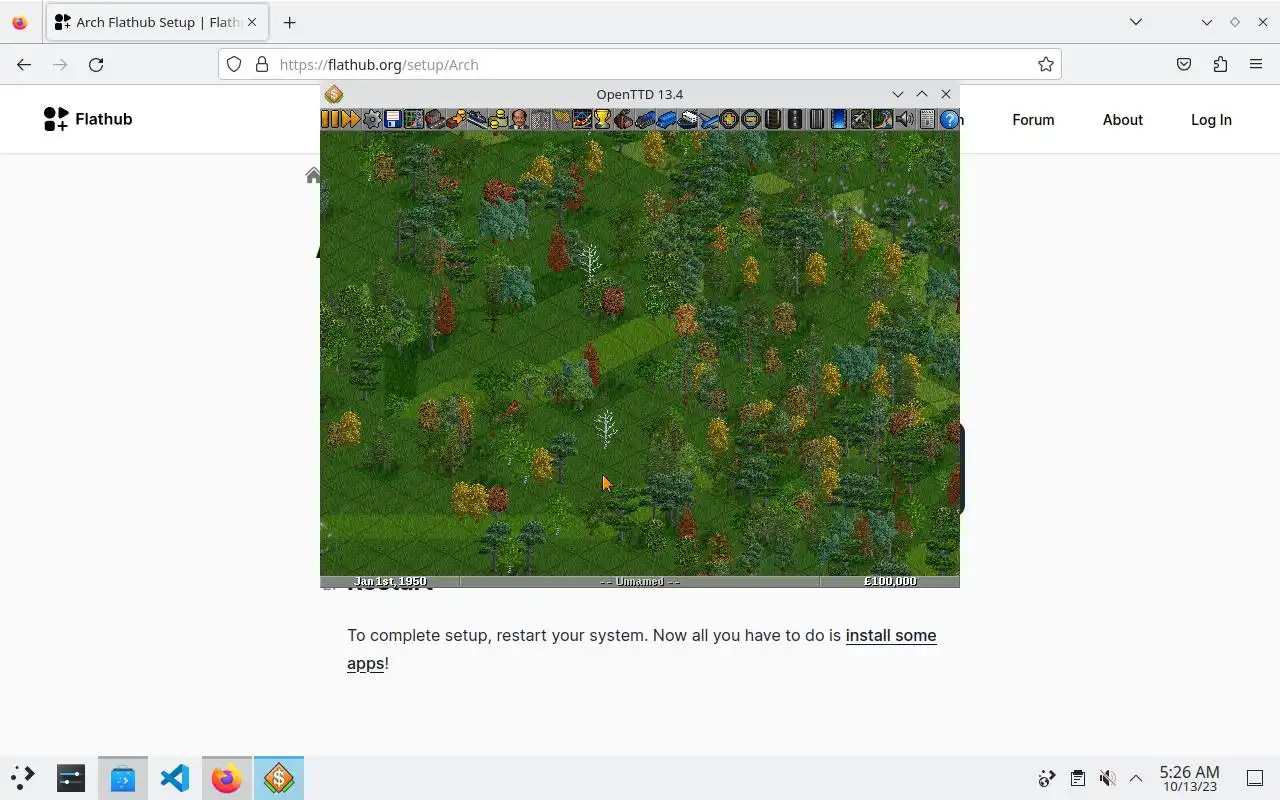Image resolution: width=1280 pixels, height=800 pixels.
Task: Open the news and message history
Action: pos(927,120)
